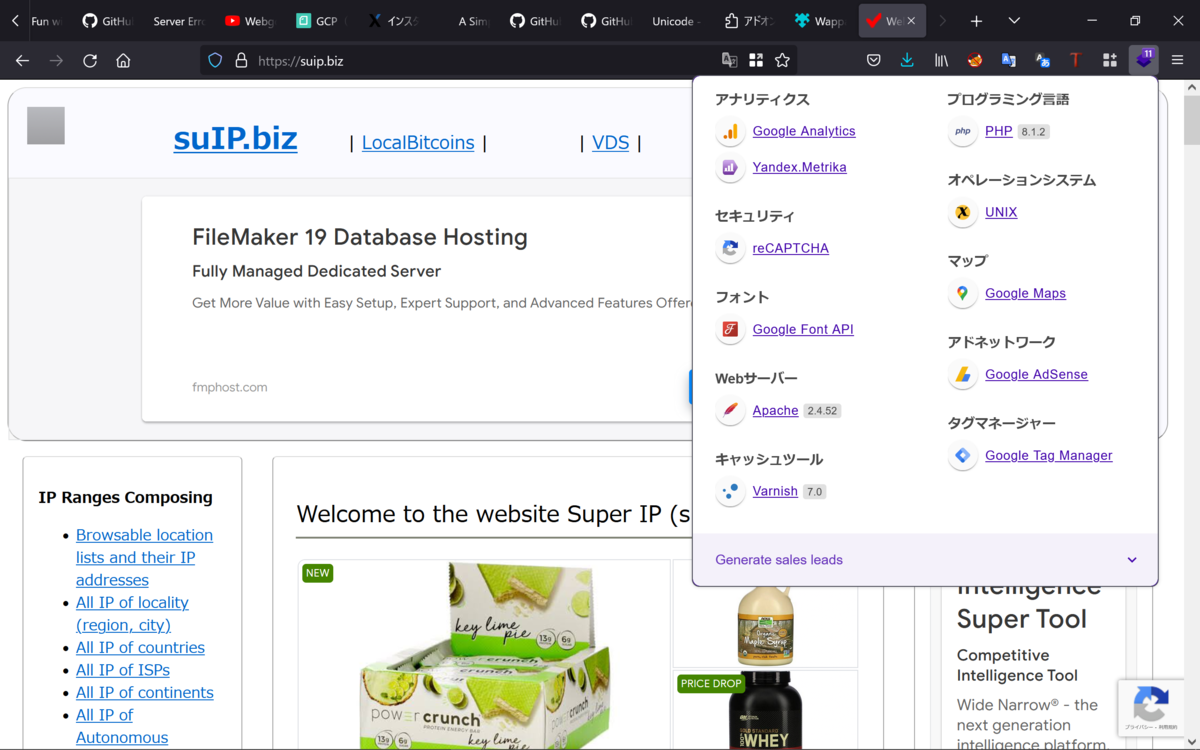1200x750 pixels.
Task: Click the Google Font API icon
Action: pos(730,329)
